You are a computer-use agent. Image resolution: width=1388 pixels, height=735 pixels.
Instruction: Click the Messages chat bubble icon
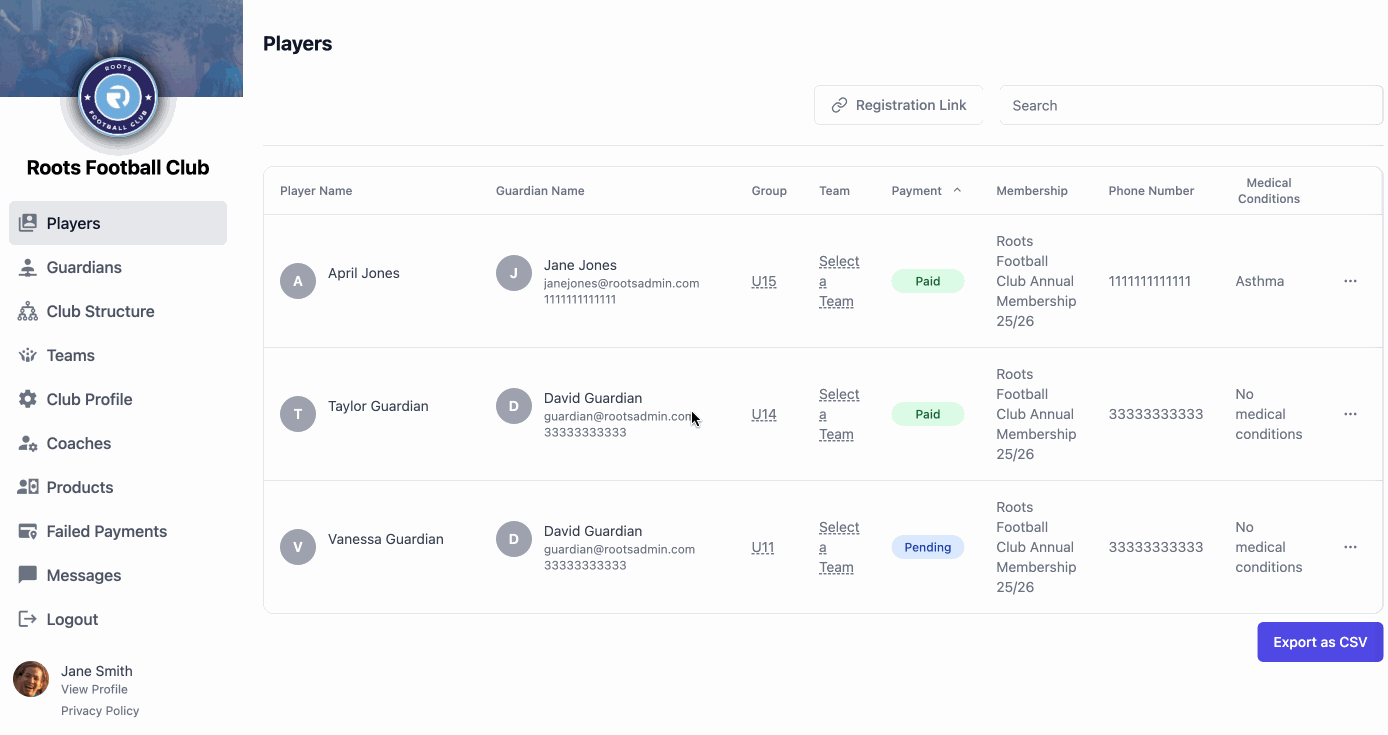point(28,575)
